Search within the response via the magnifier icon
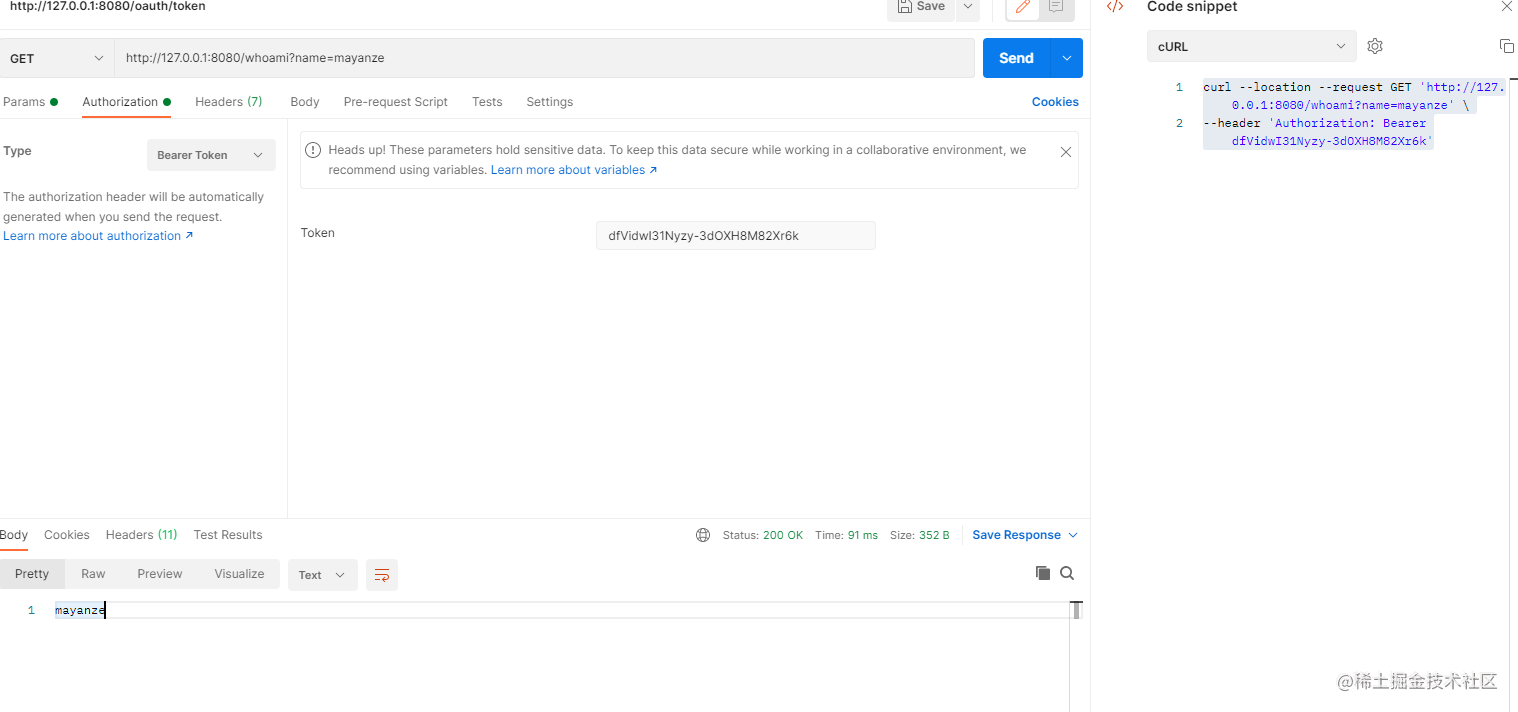 click(1067, 572)
